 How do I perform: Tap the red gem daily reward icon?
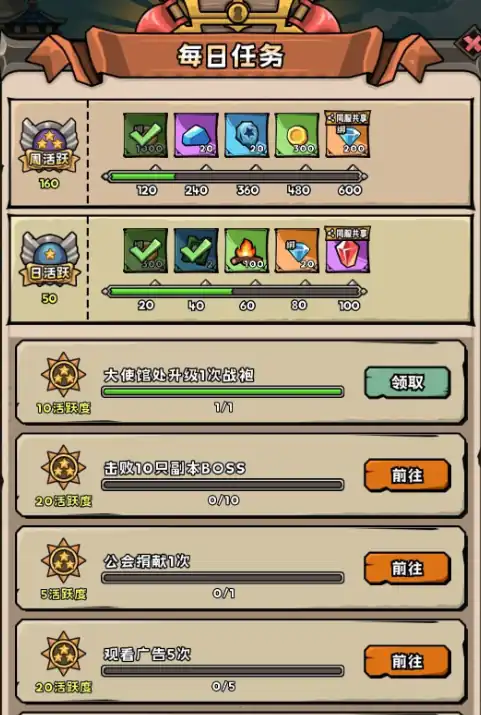[x=347, y=250]
